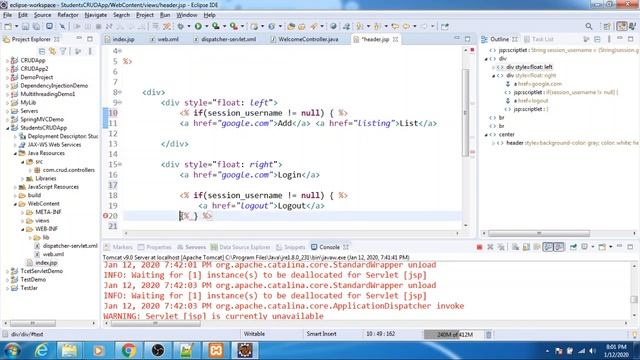Open the console display selection dropdown
This screenshot has height=360, width=640.
(x=593, y=247)
